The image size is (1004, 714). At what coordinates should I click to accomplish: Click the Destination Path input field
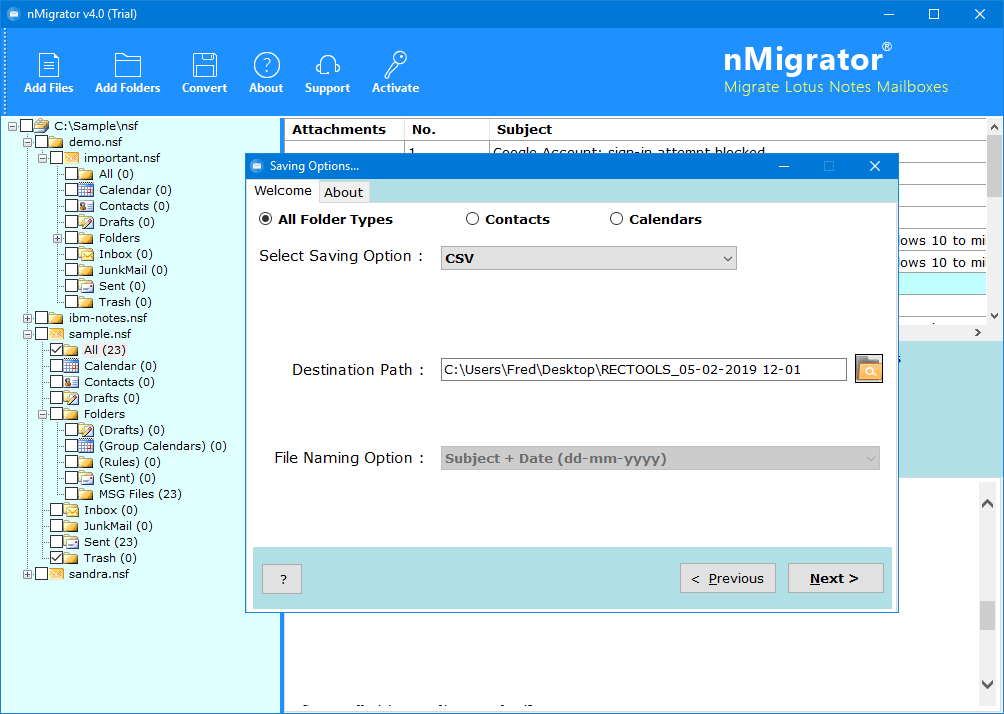pyautogui.click(x=644, y=369)
